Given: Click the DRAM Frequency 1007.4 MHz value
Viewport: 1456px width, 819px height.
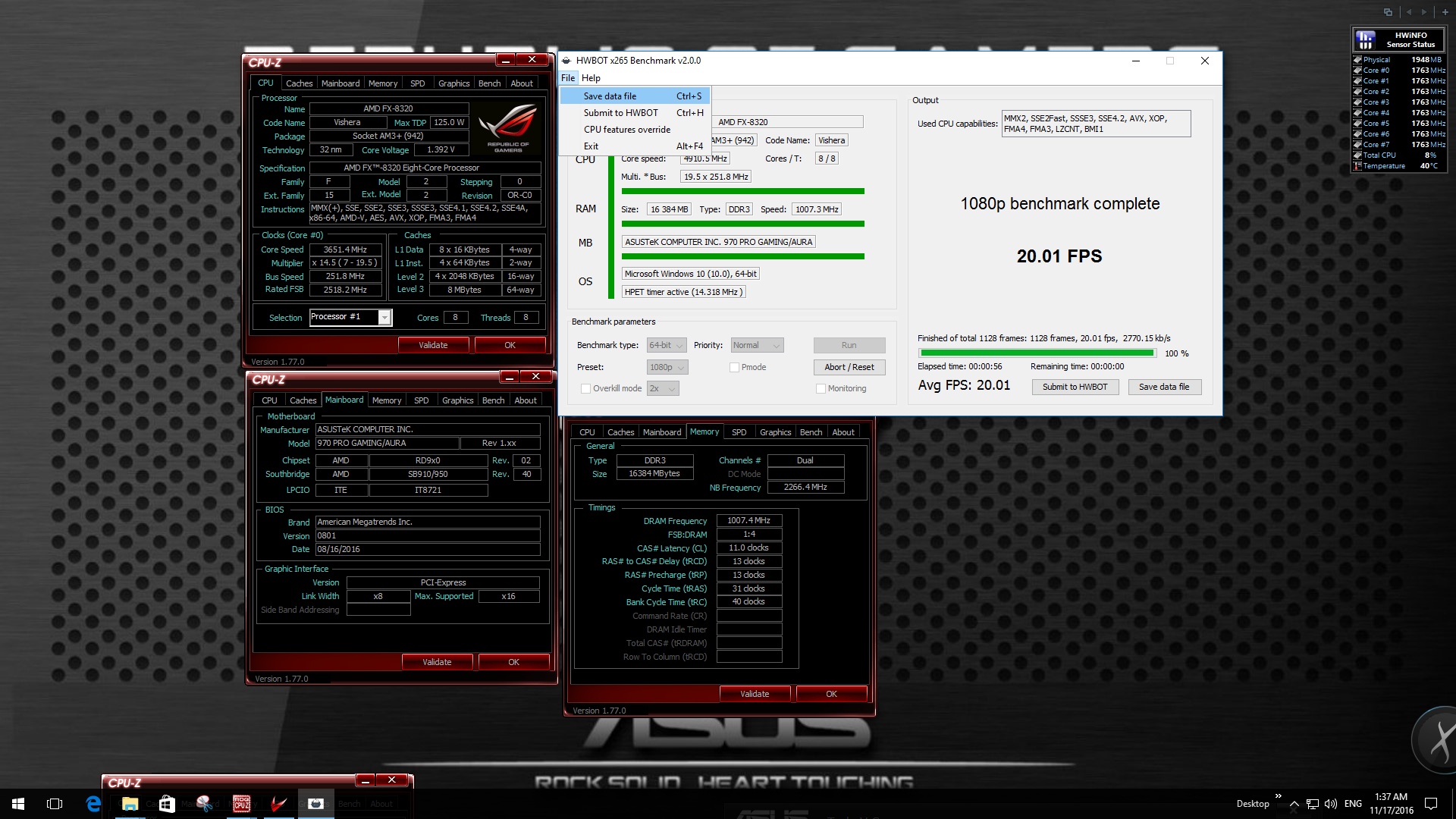Looking at the screenshot, I should point(748,521).
